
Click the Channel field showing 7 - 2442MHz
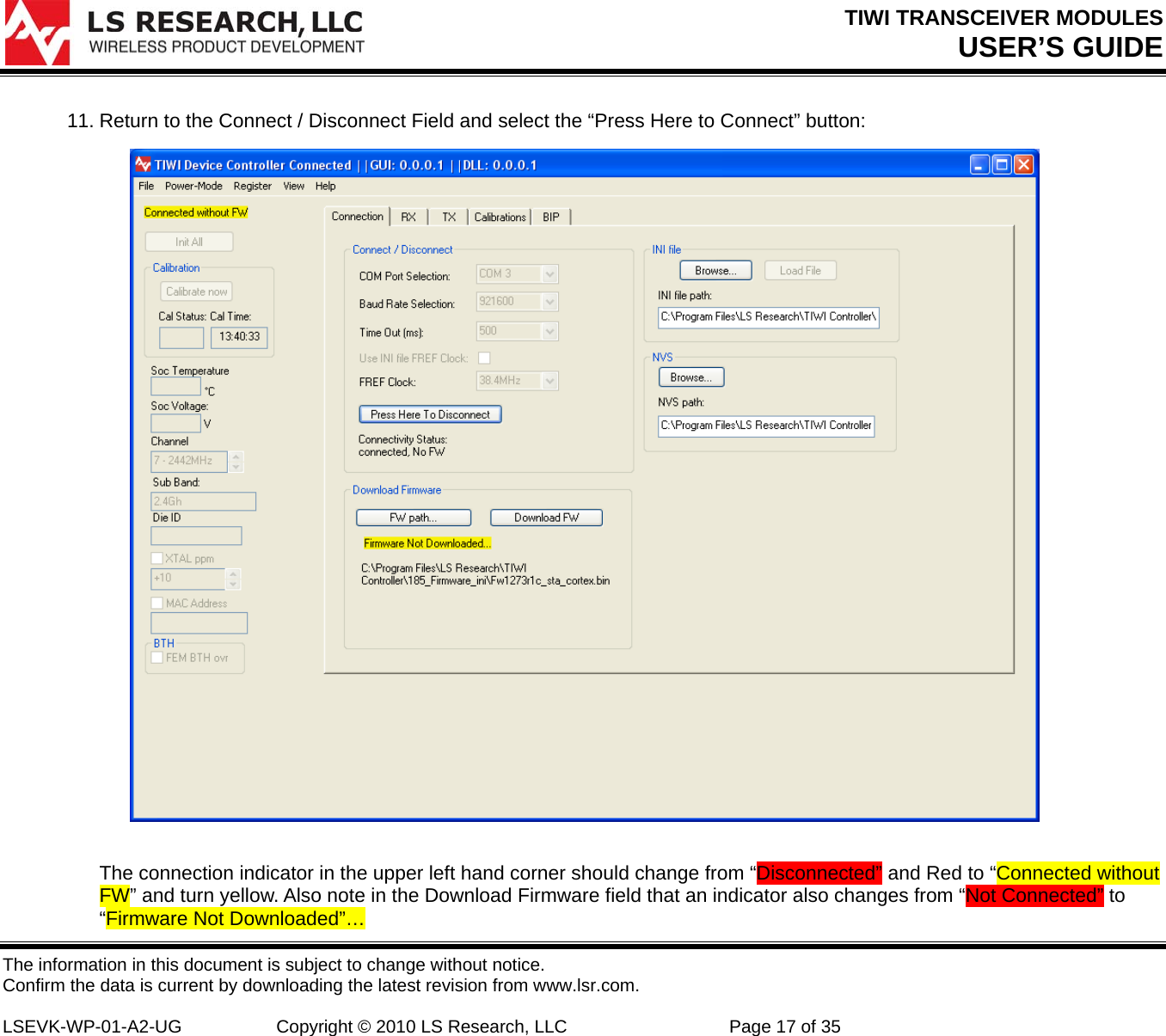(x=189, y=462)
